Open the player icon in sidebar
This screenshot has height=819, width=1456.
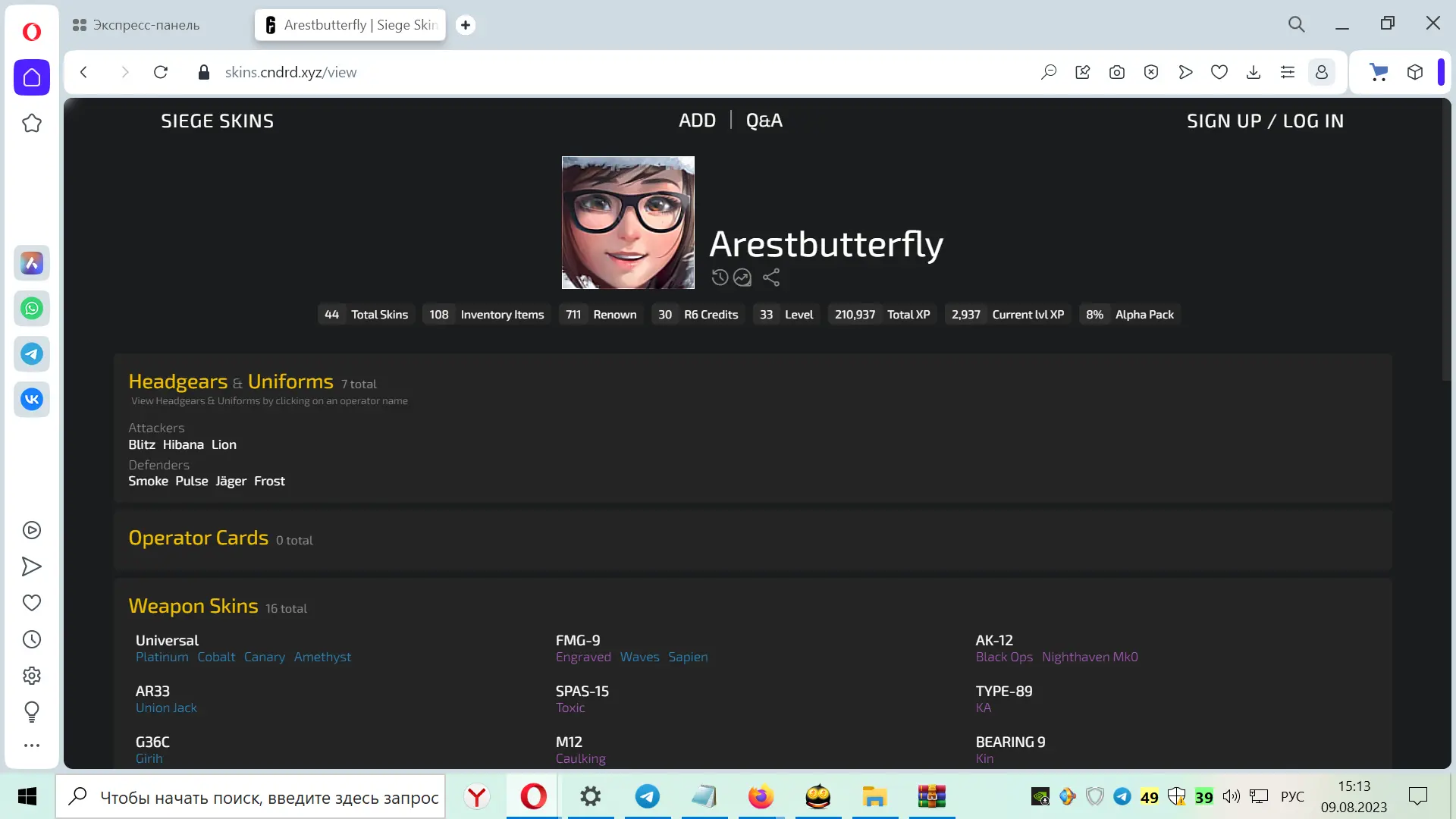pos(32,530)
